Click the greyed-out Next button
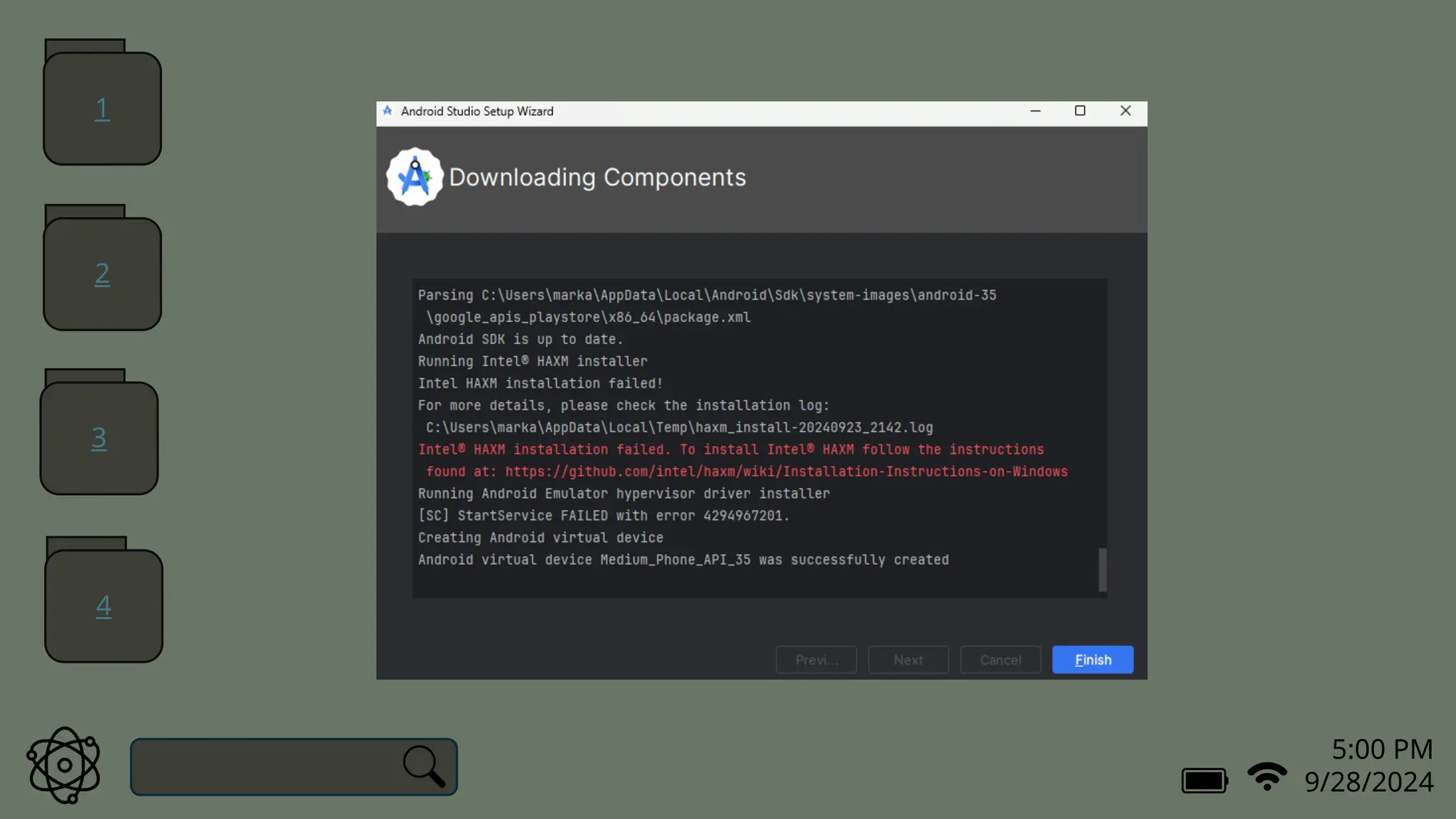Viewport: 1456px width, 819px height. (908, 660)
